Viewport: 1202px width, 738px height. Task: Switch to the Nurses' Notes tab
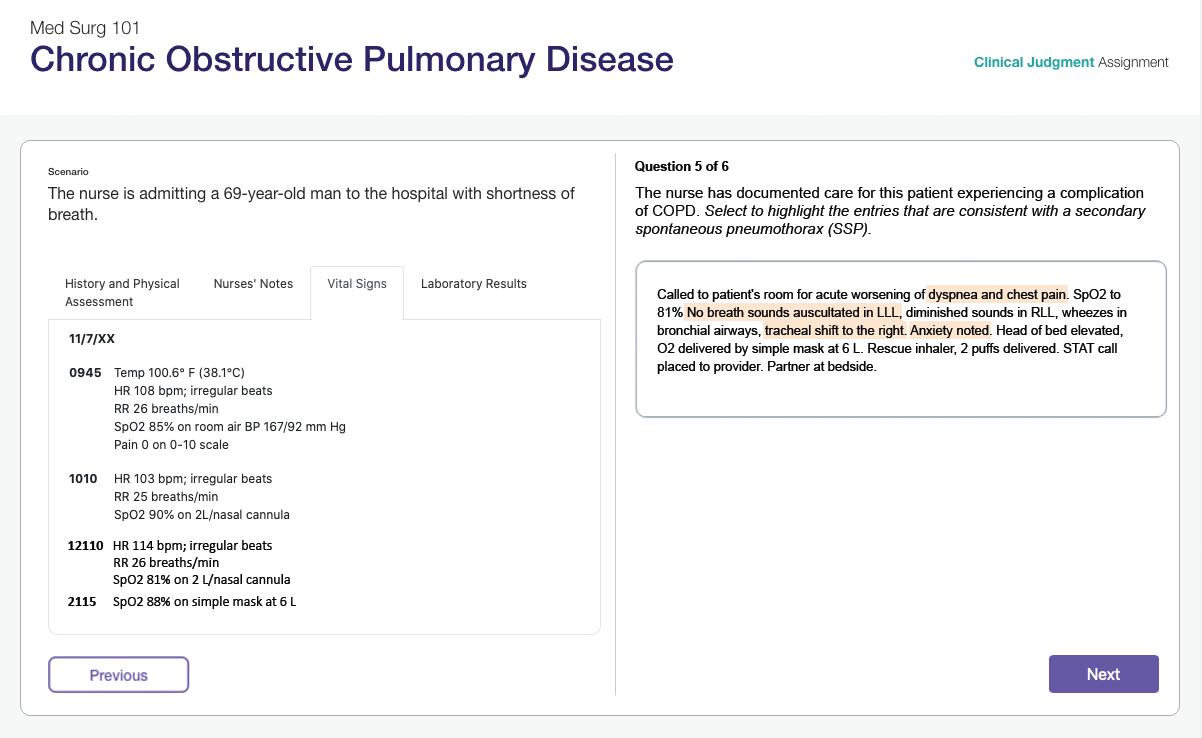[253, 283]
